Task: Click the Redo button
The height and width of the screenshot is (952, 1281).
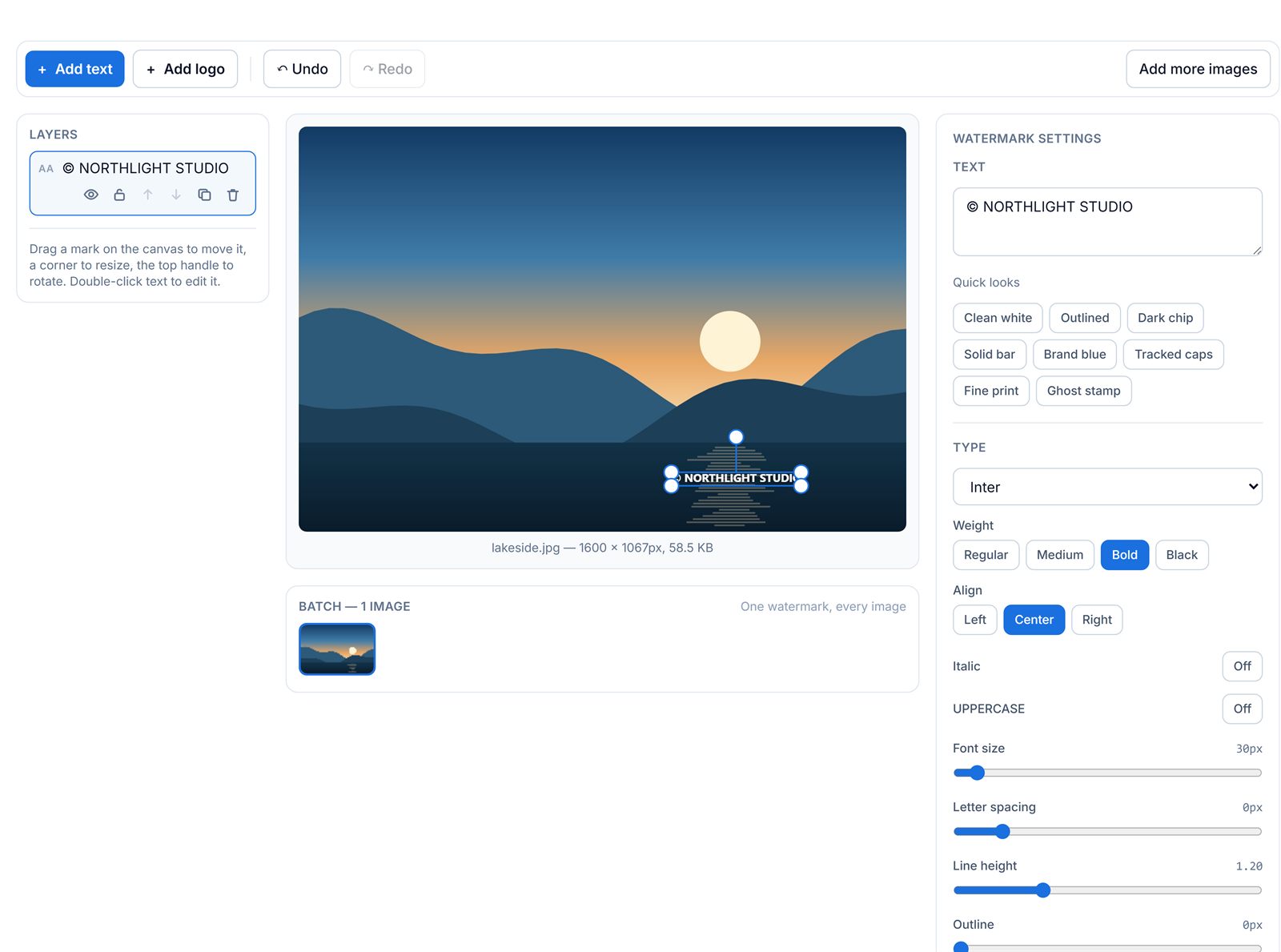Action: 388,69
